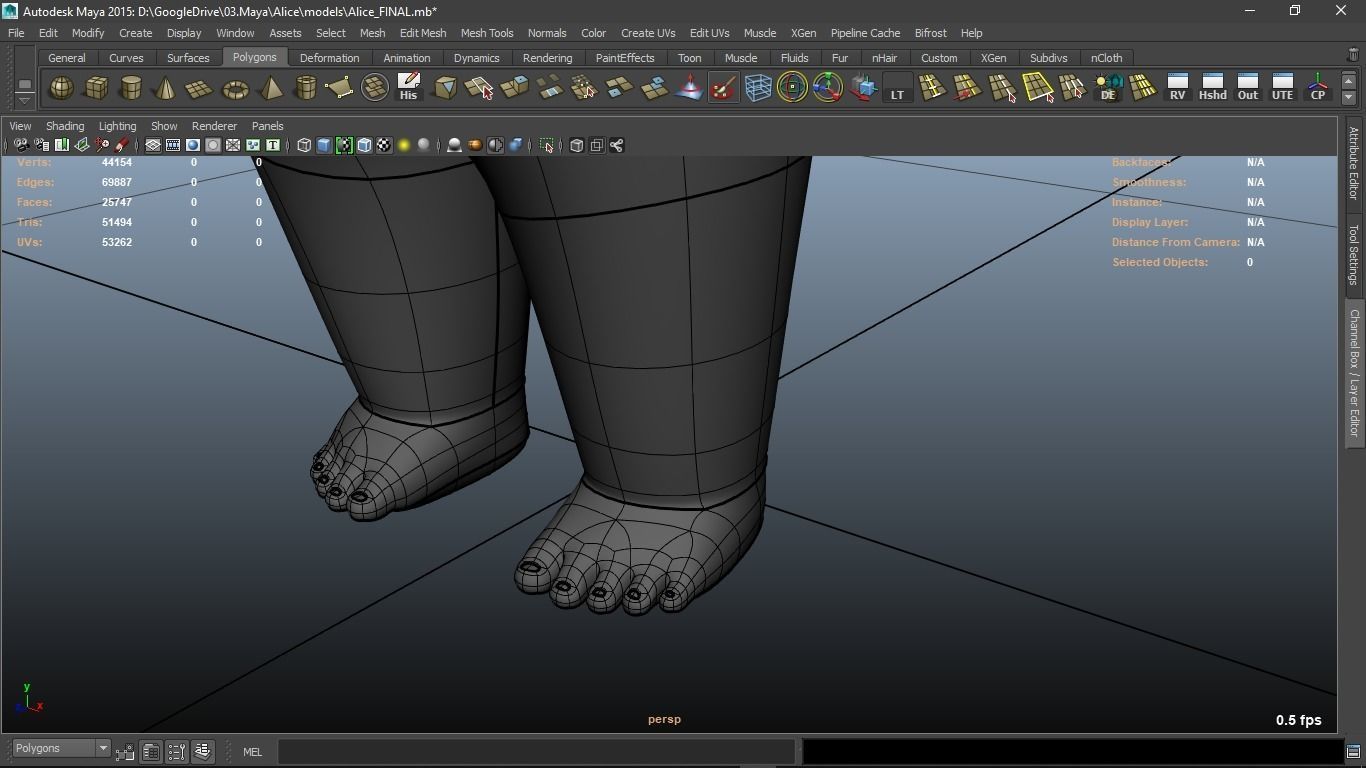1366x768 pixels.
Task: Click the MEL command language label
Action: pos(252,752)
